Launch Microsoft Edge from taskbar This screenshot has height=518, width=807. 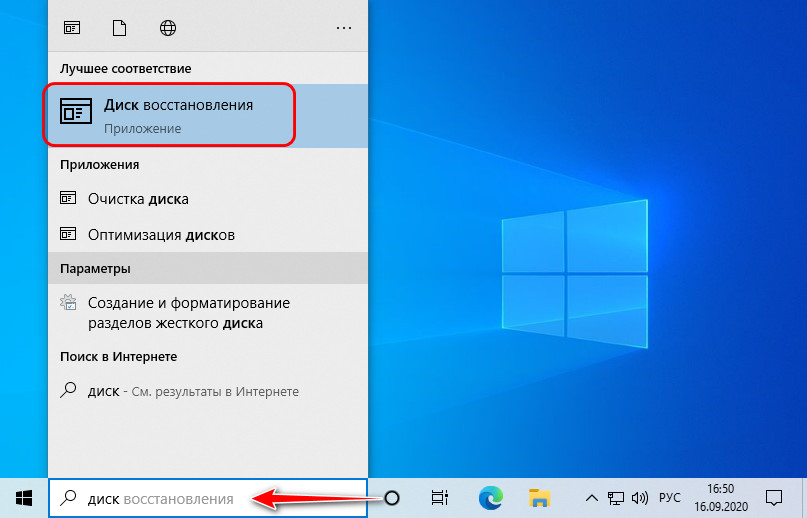click(490, 497)
